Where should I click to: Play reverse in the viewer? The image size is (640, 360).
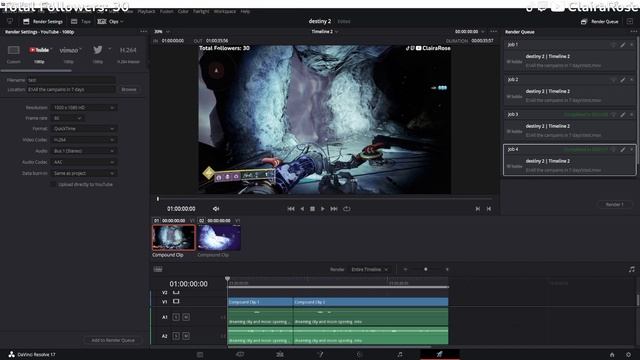coord(302,209)
